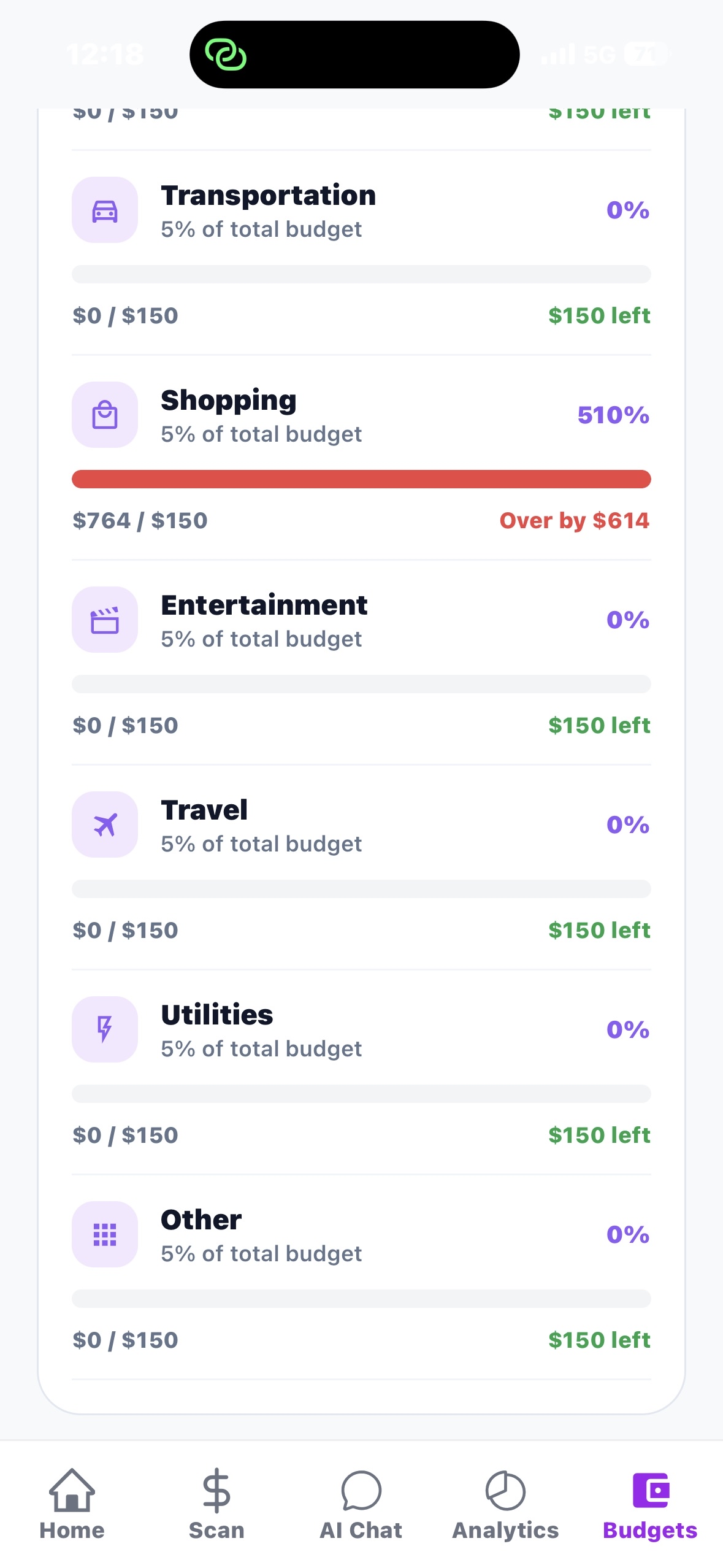723x1568 pixels.
Task: Tap the Utilities '$150 left' amount
Action: tap(599, 1136)
